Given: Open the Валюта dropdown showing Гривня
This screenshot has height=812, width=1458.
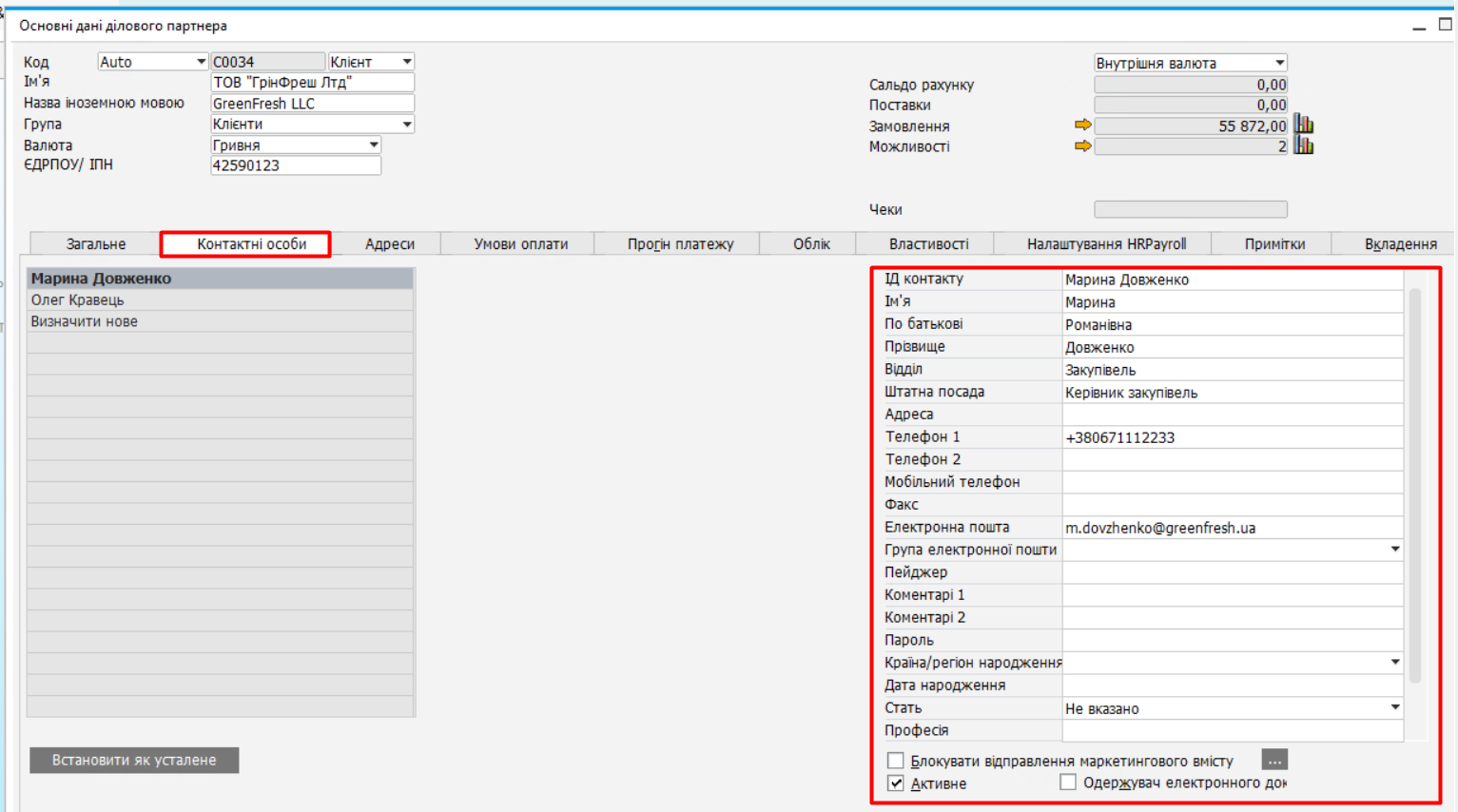Looking at the screenshot, I should 374,145.
